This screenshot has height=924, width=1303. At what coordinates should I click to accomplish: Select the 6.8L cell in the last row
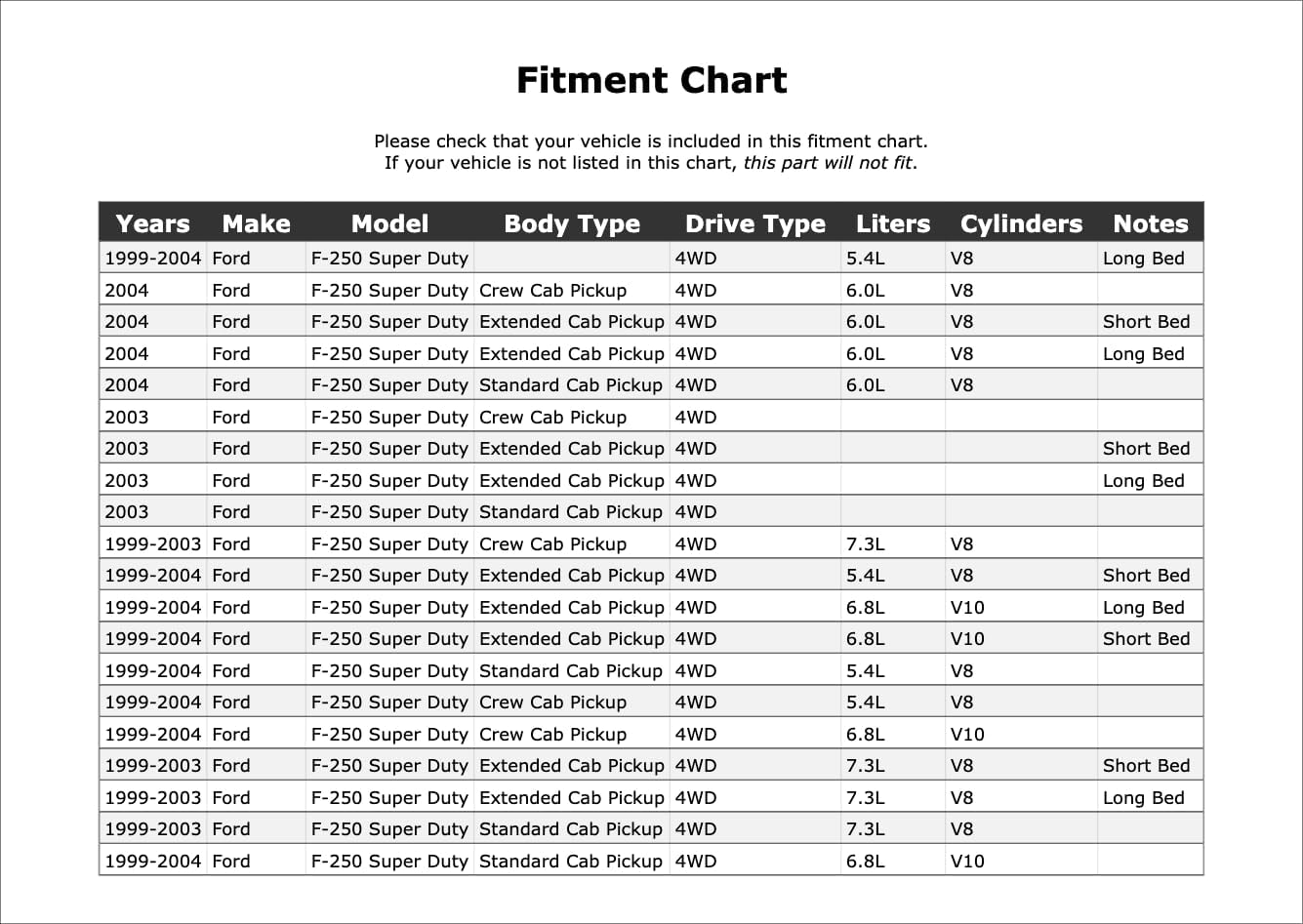coord(866,861)
